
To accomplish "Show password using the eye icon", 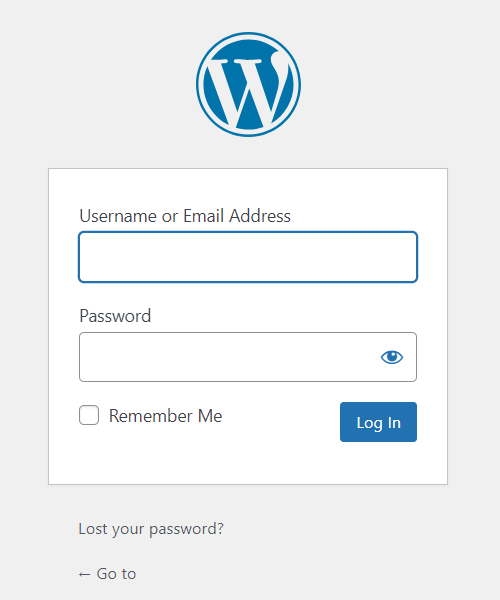I will (x=392, y=357).
